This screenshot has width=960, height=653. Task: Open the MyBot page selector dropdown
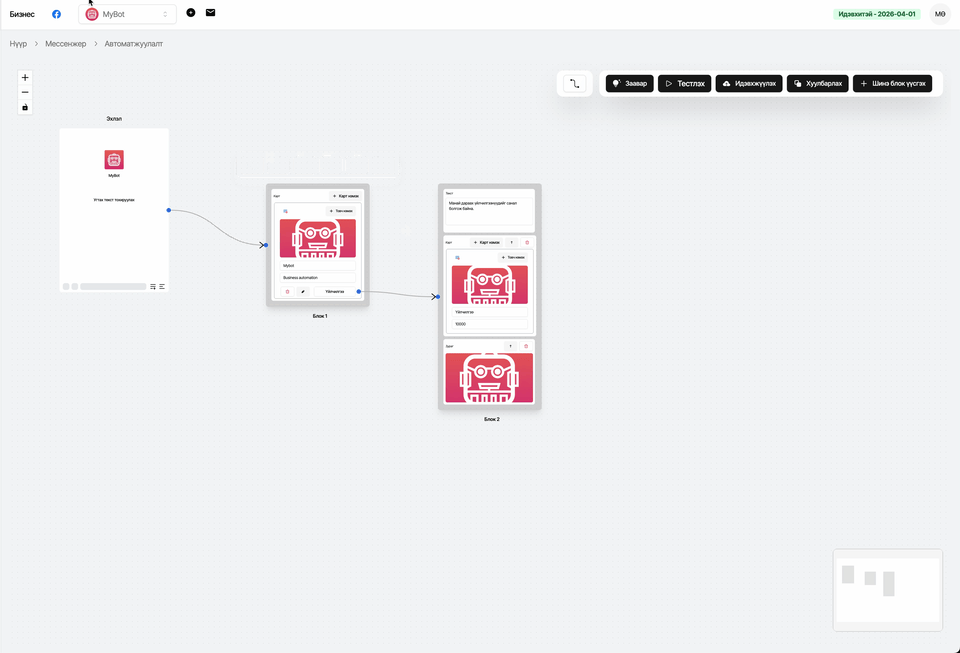(127, 14)
